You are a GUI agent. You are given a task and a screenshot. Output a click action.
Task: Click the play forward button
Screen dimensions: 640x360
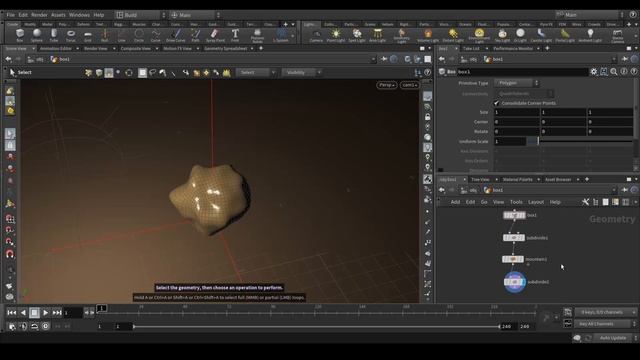click(46, 313)
